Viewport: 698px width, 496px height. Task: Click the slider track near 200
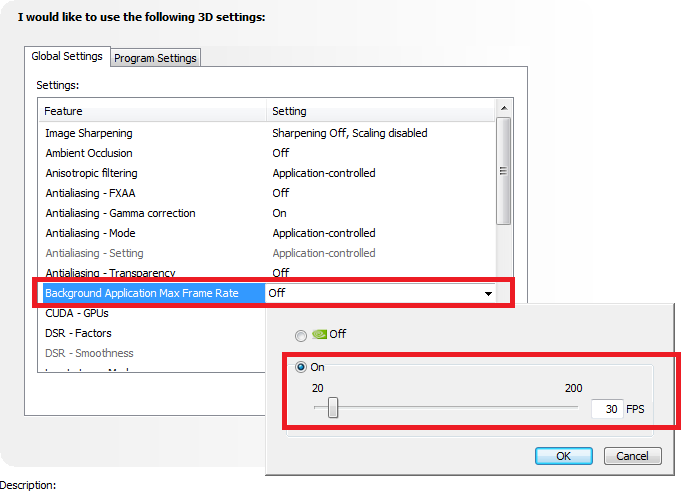[573, 407]
